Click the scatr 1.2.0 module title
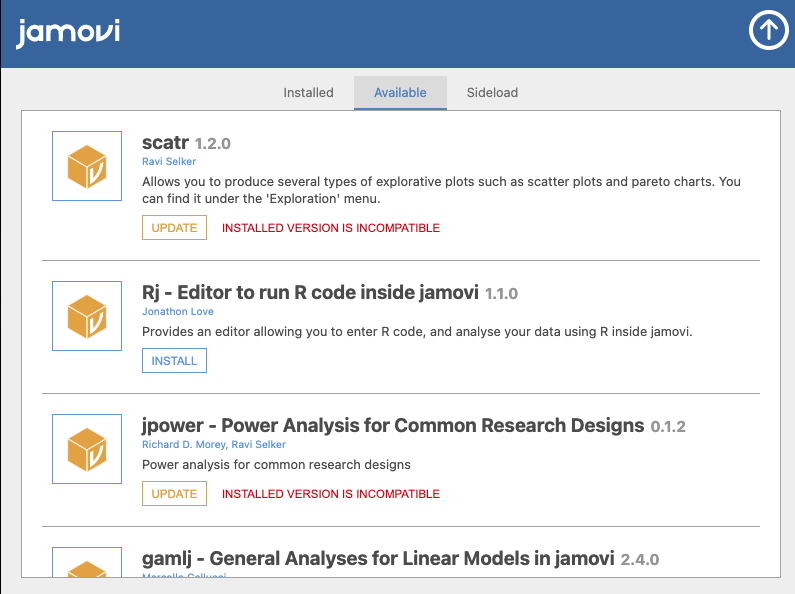The height and width of the screenshot is (594, 795). click(x=186, y=143)
